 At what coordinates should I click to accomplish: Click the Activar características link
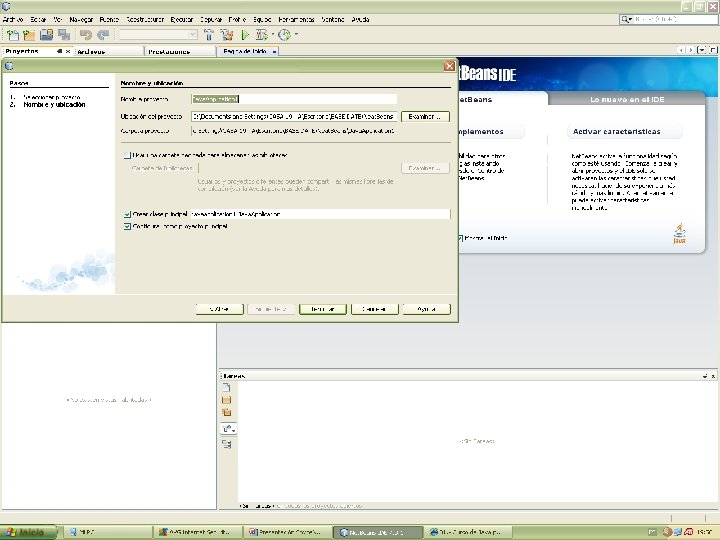616,131
